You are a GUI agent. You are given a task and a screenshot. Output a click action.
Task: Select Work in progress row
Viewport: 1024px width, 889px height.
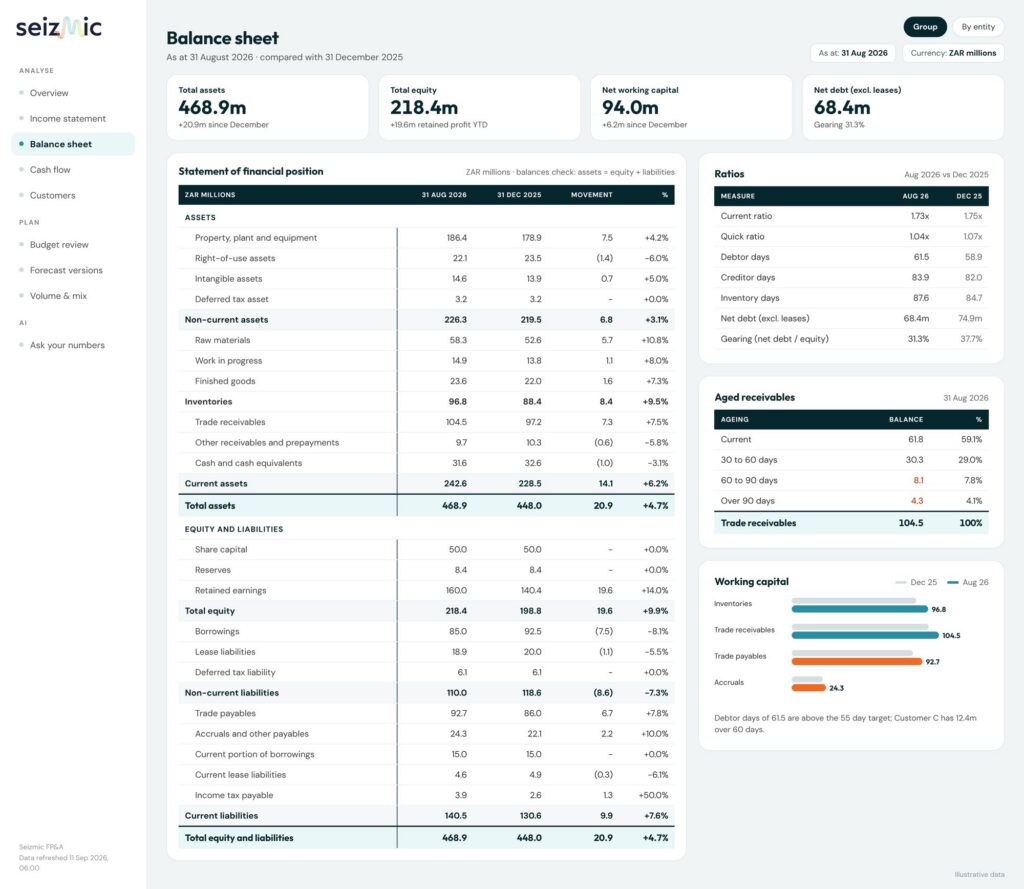(426, 361)
